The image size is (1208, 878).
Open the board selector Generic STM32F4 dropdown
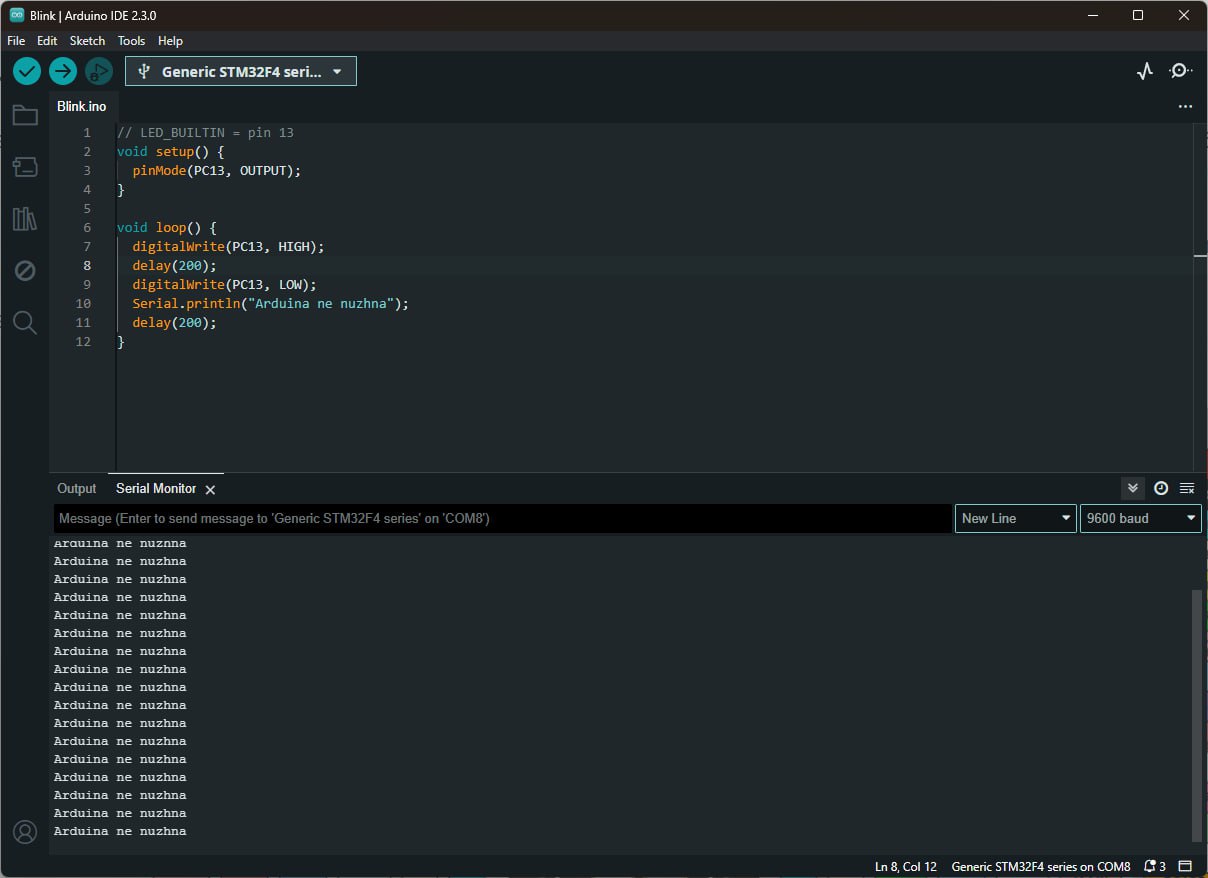click(x=241, y=71)
